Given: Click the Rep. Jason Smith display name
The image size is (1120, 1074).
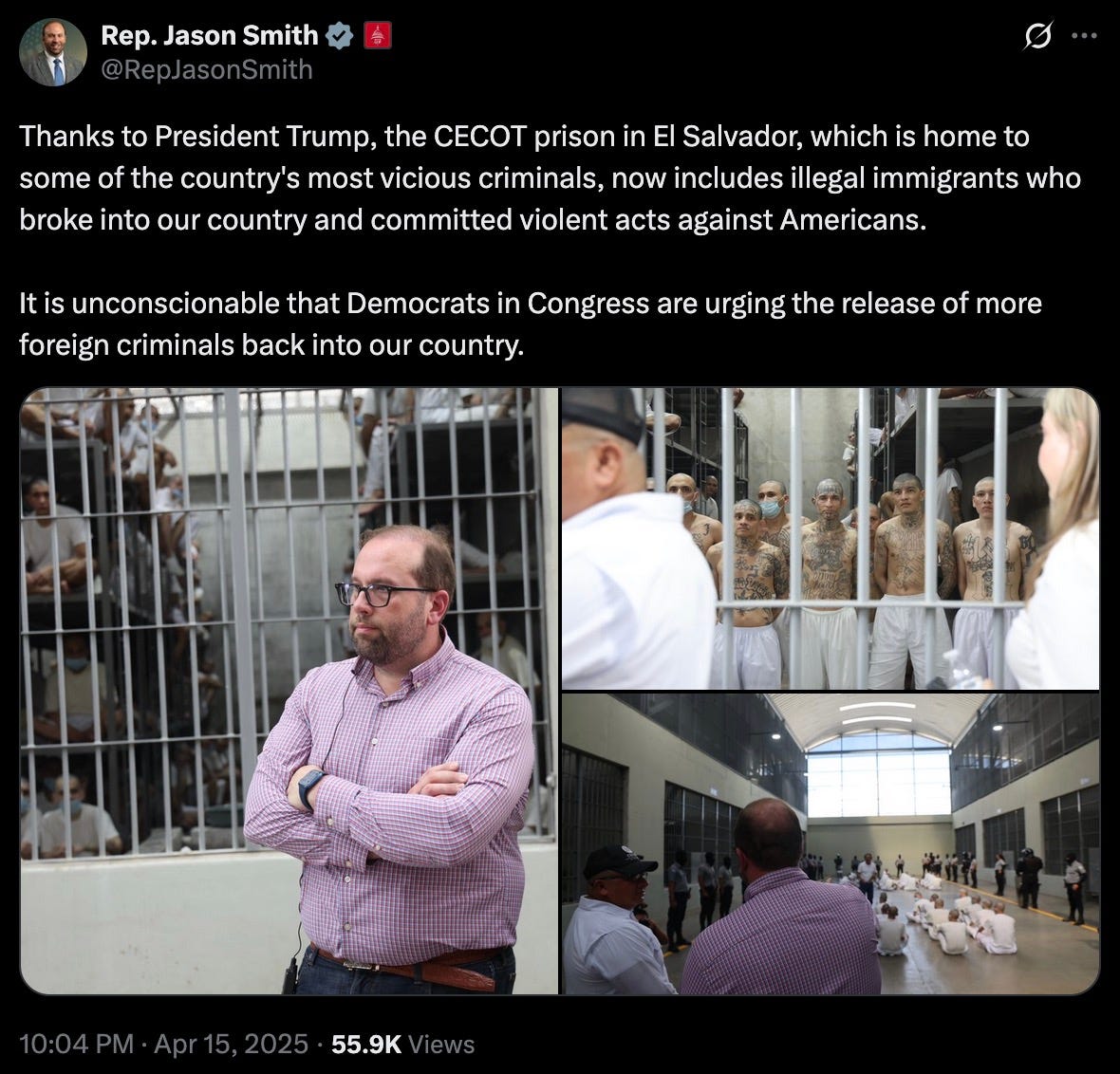Looking at the screenshot, I should [209, 35].
